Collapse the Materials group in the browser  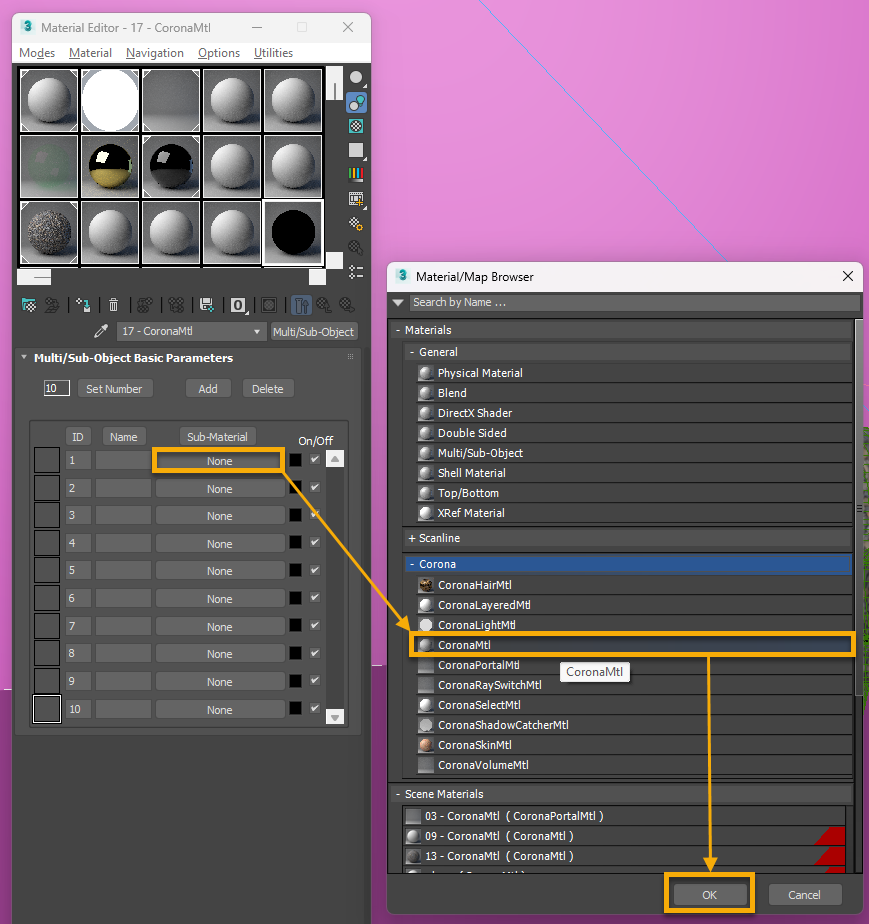click(x=398, y=330)
